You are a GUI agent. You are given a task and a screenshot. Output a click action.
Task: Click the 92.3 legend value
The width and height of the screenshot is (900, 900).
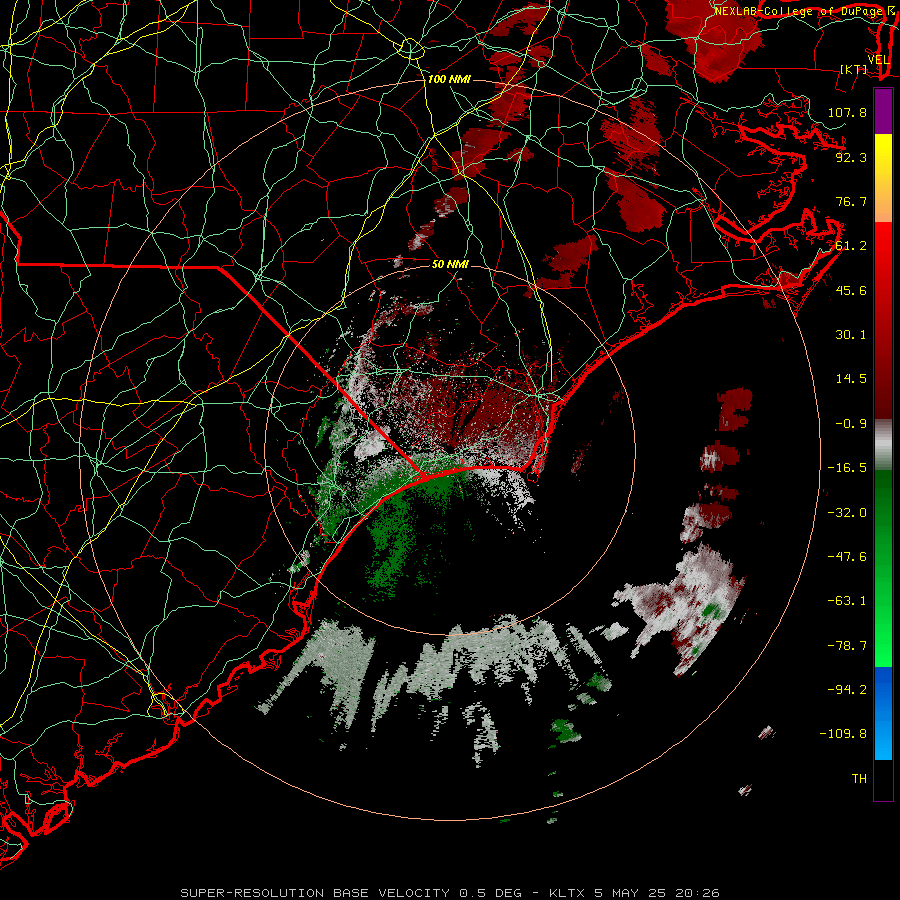851,157
